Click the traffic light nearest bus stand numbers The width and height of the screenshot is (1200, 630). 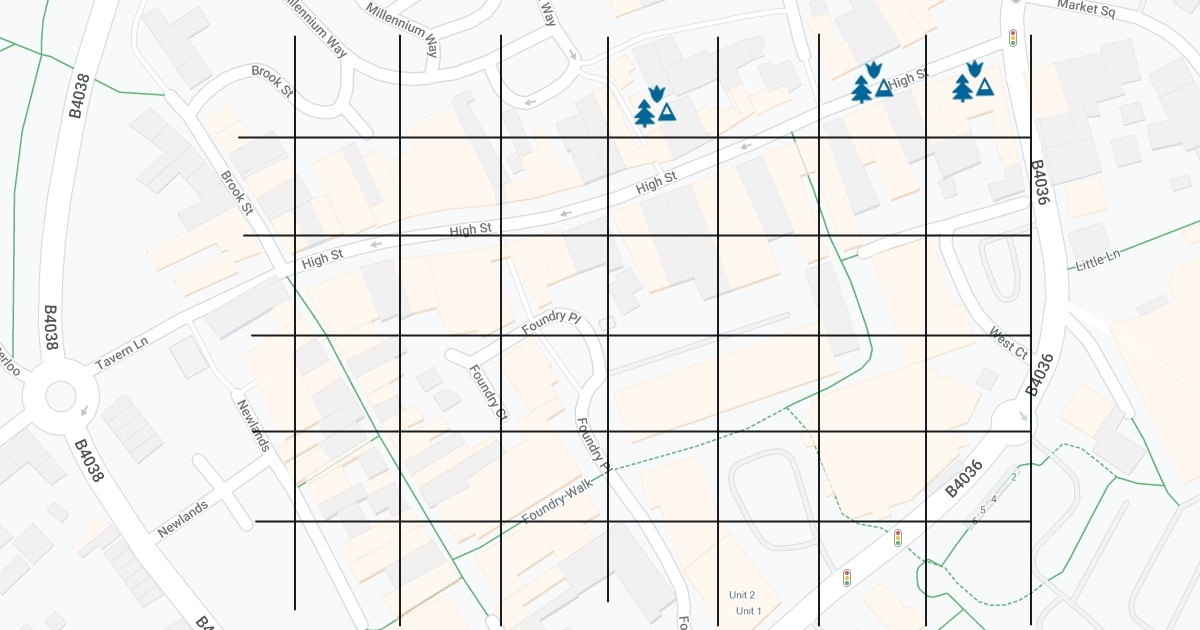898,538
